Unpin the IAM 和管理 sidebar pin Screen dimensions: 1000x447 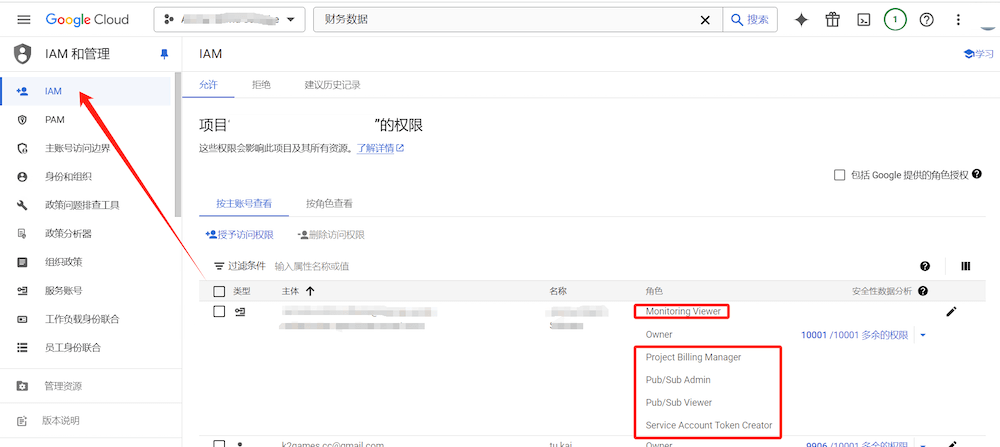[x=165, y=54]
